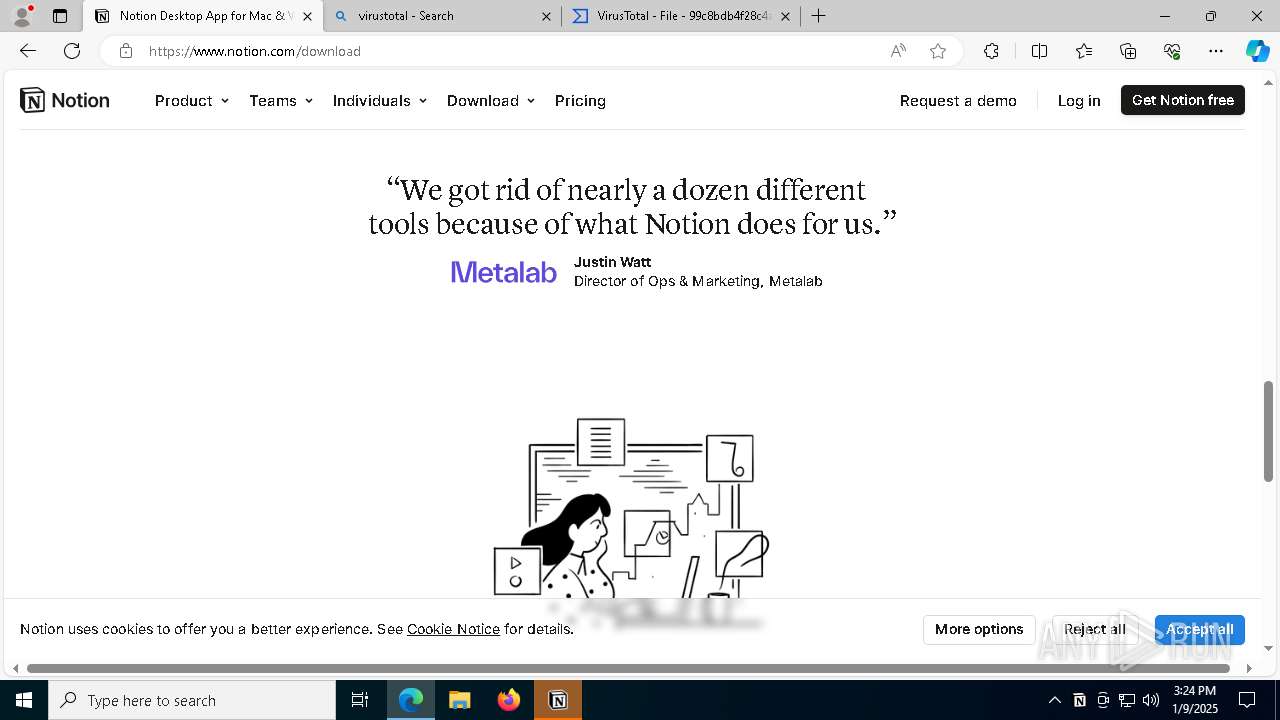Screen dimensions: 1280x720
Task: Expand the Product dropdown menu
Action: [x=192, y=100]
